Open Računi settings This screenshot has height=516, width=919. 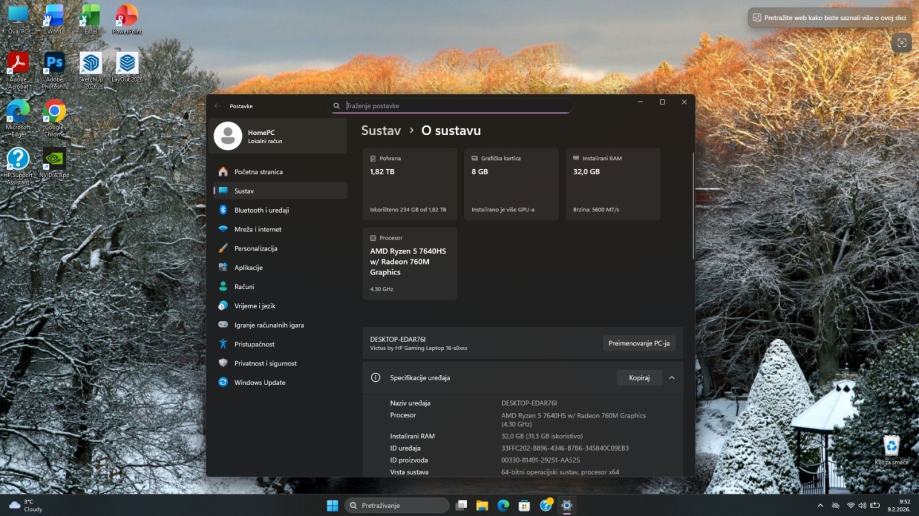point(281,287)
